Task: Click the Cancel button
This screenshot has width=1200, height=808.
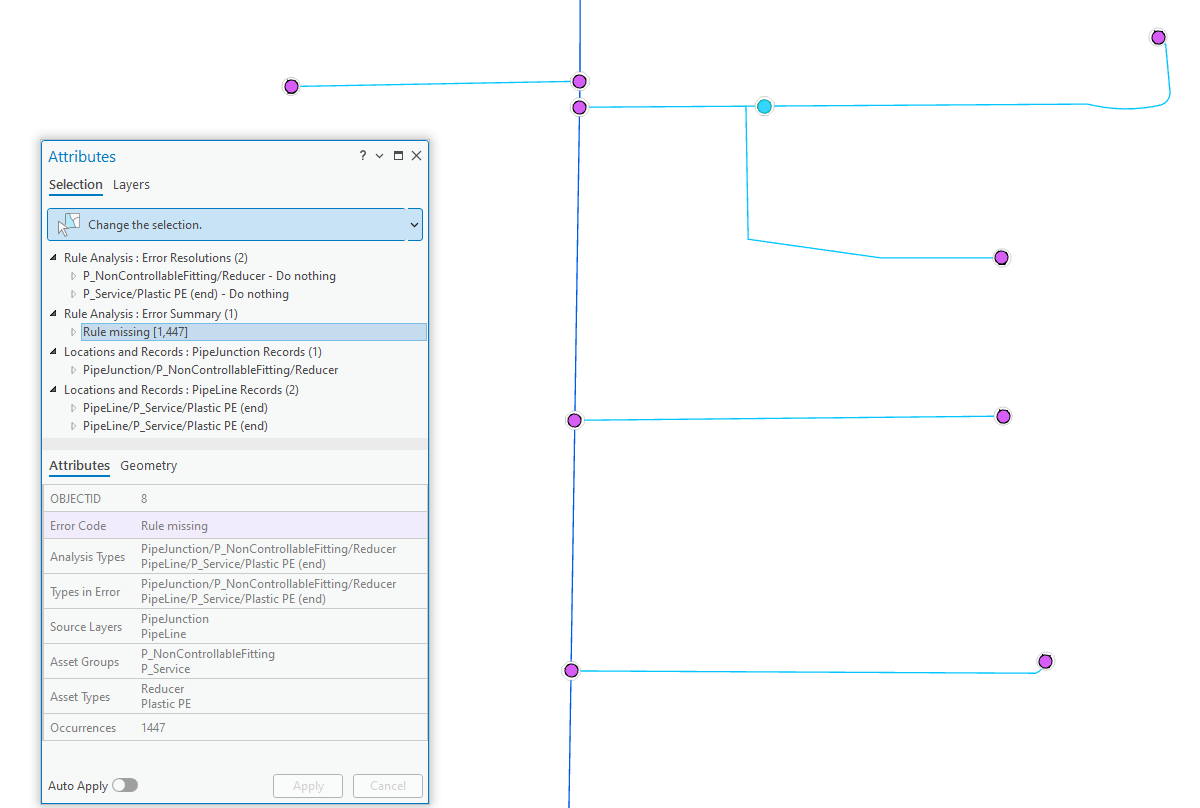Action: point(388,785)
